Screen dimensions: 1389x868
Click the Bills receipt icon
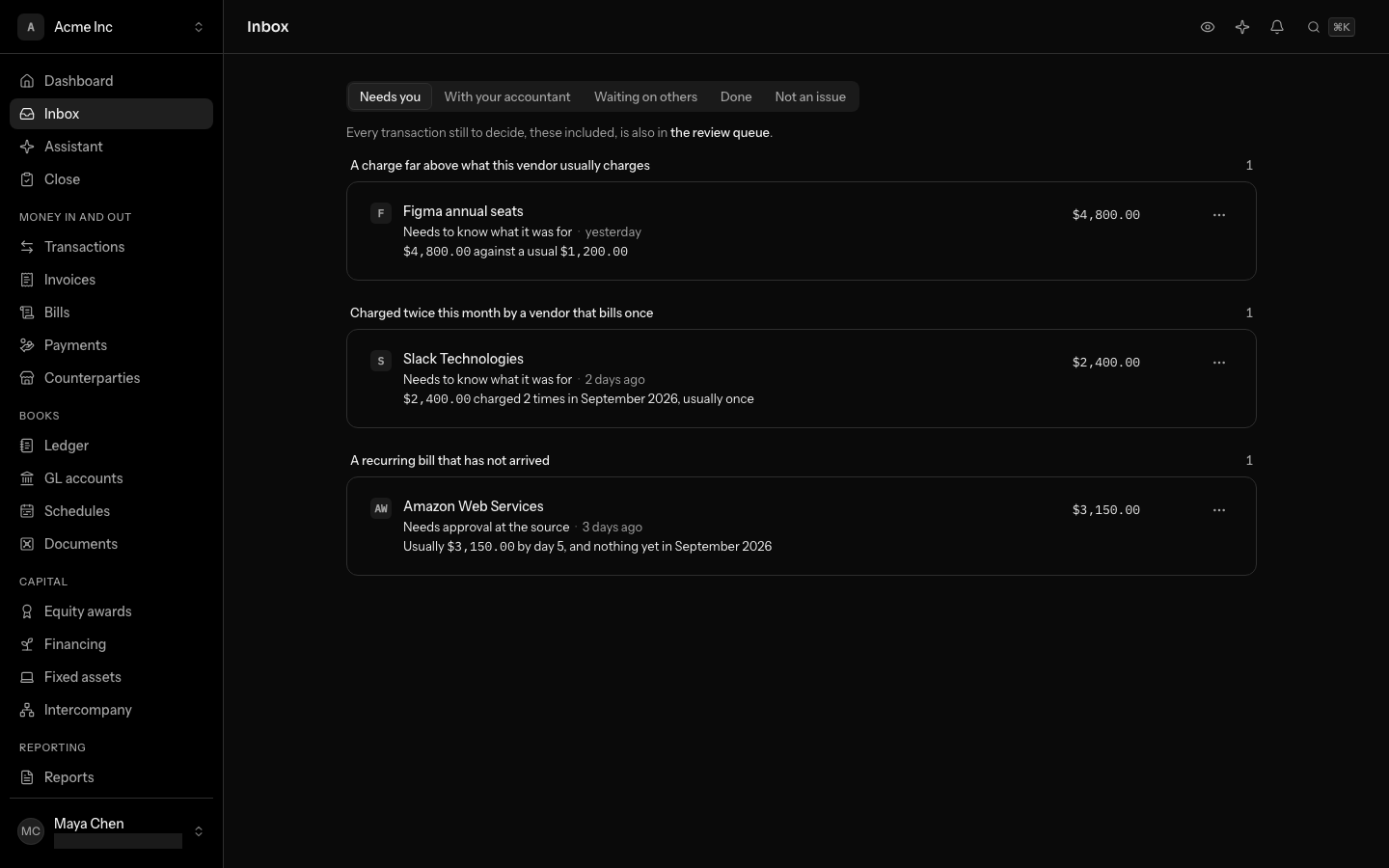tap(27, 312)
